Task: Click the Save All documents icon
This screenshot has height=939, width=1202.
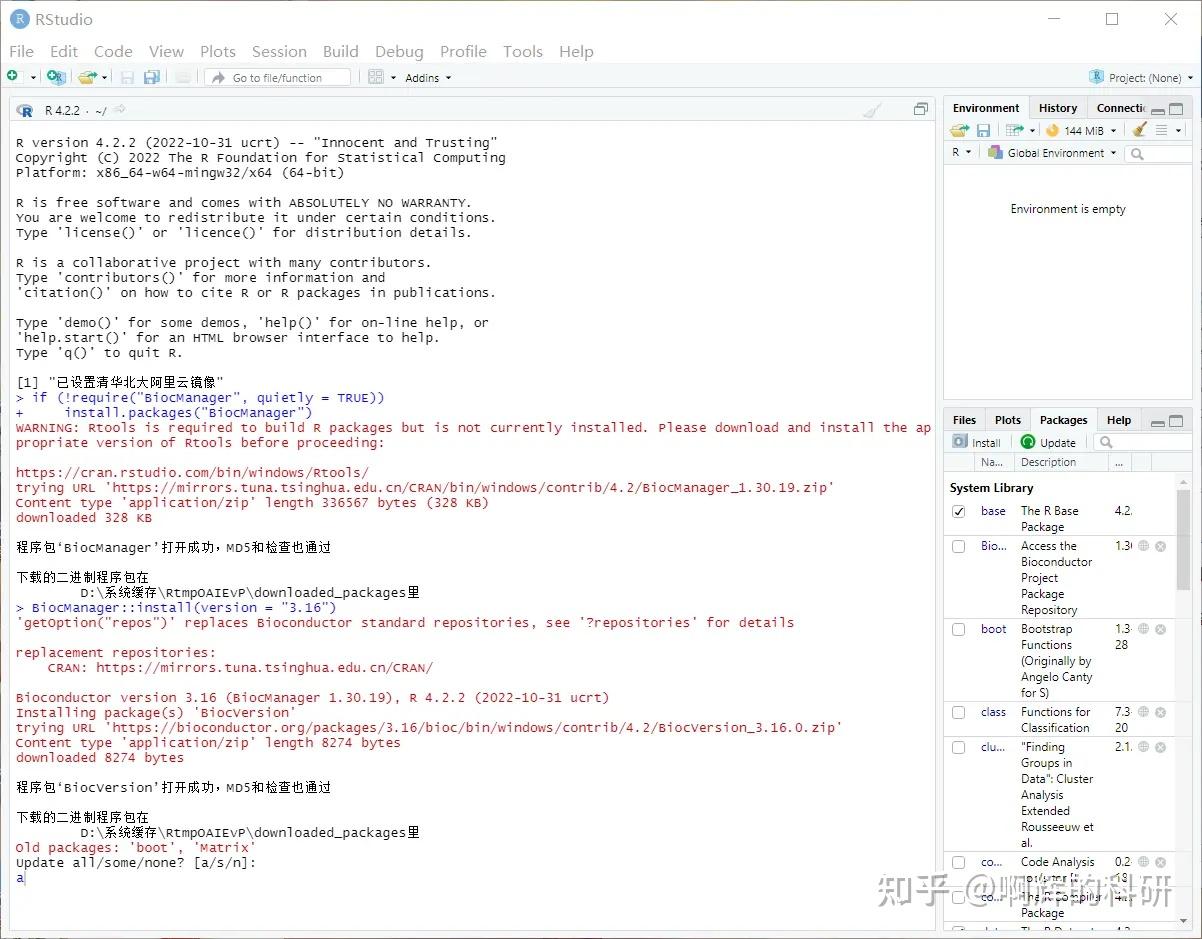Action: [x=152, y=77]
